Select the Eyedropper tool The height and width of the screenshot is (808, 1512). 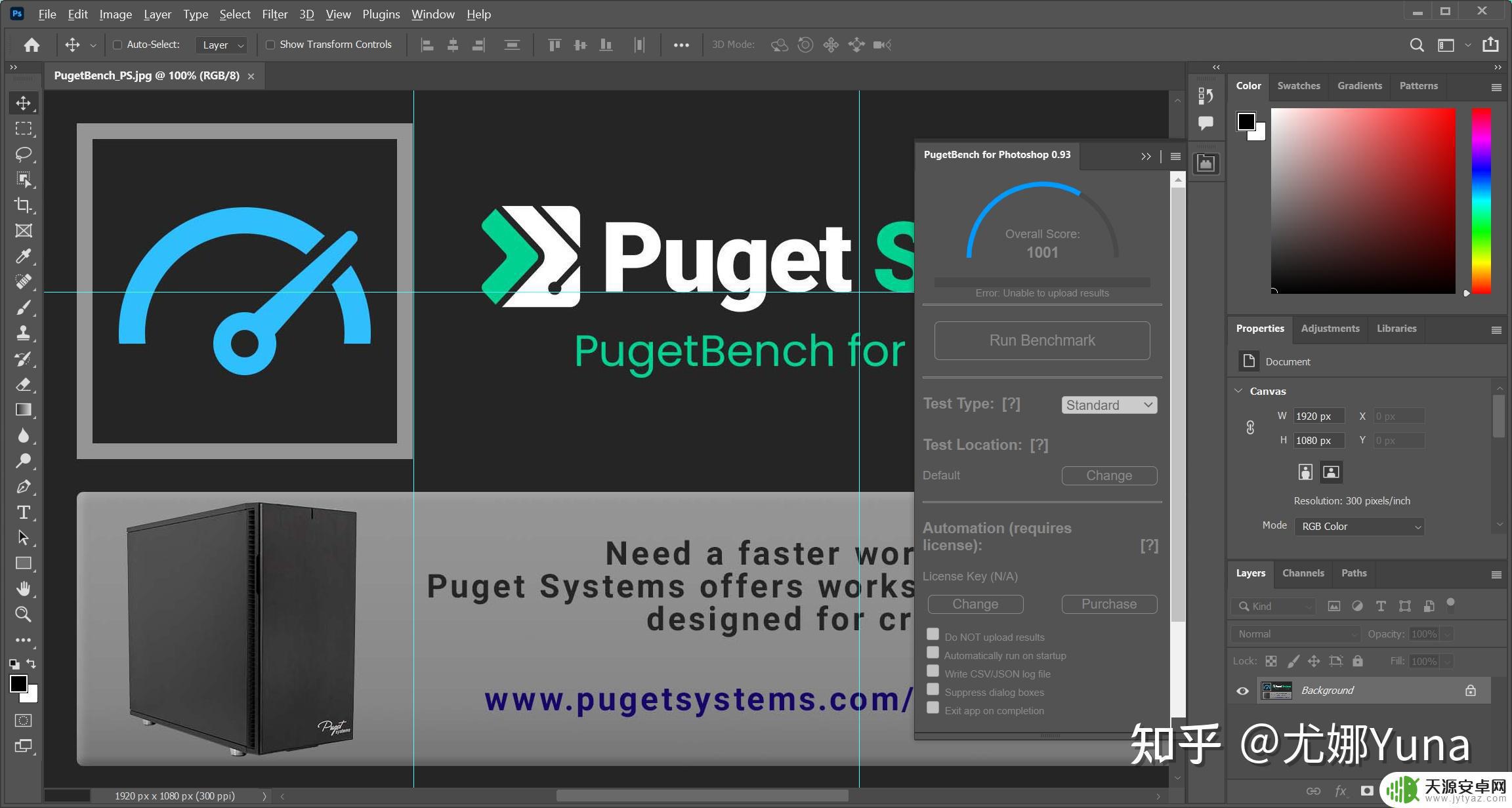[x=24, y=256]
